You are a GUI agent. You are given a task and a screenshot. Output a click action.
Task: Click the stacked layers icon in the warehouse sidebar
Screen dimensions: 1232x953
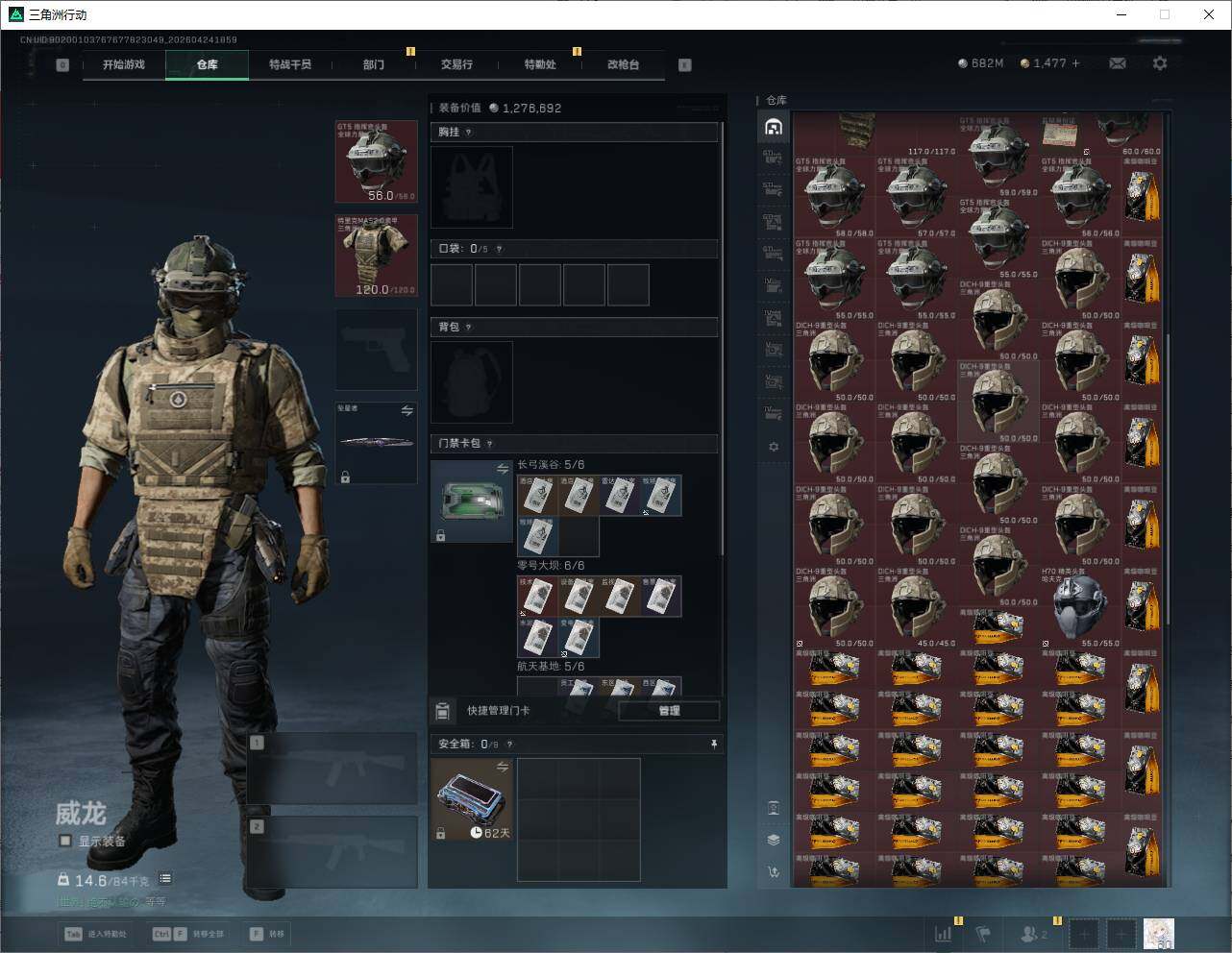tap(773, 840)
